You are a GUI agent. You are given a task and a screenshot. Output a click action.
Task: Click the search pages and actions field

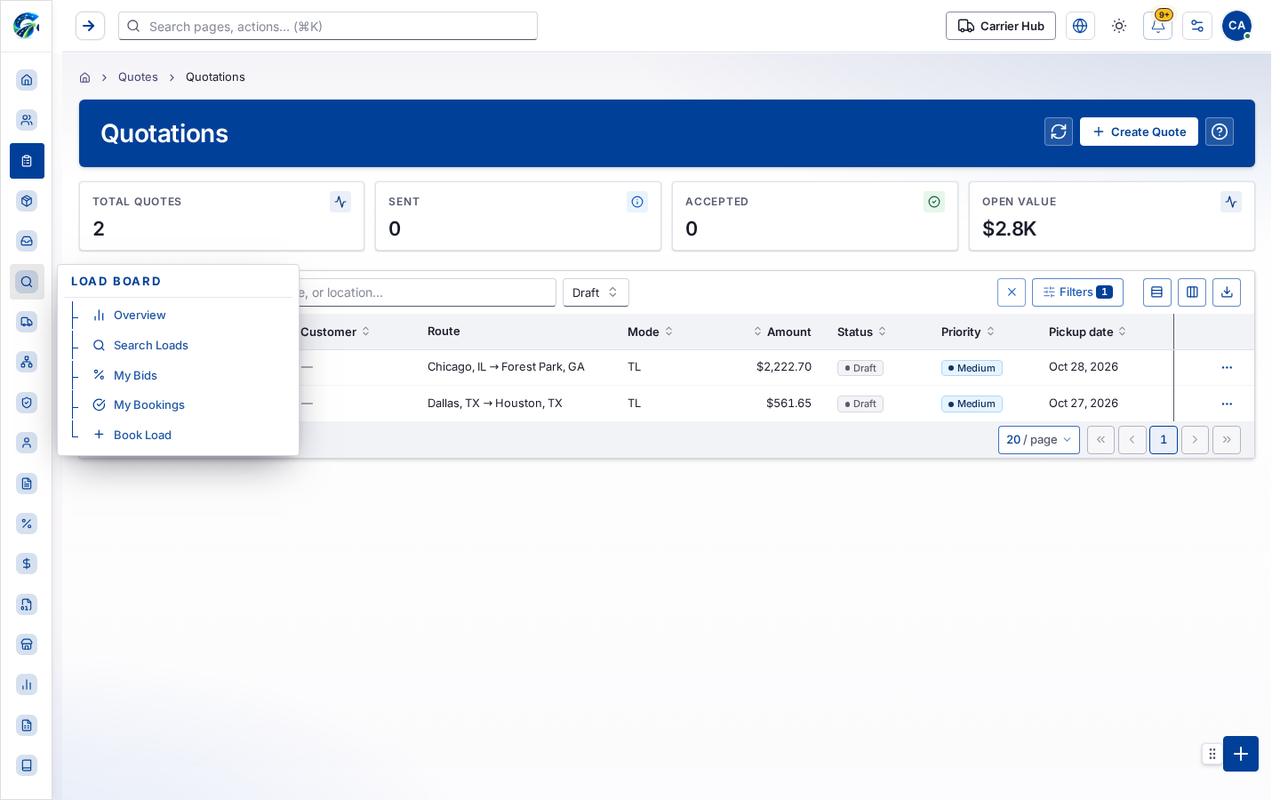(x=328, y=26)
